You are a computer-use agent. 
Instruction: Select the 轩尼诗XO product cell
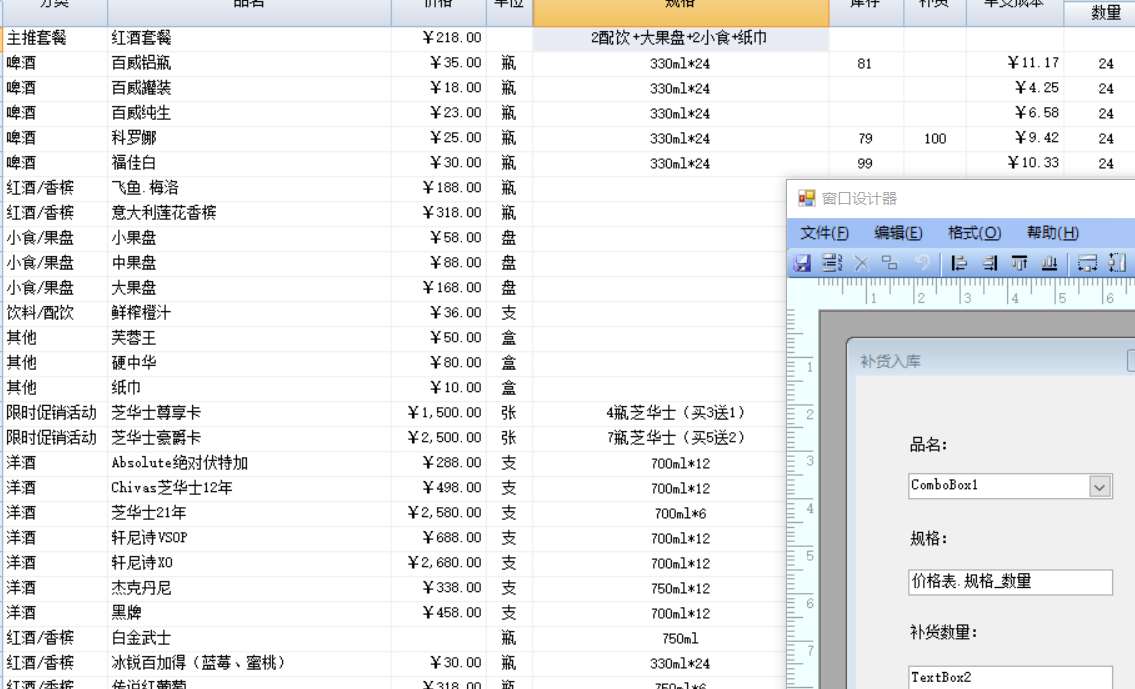point(250,563)
